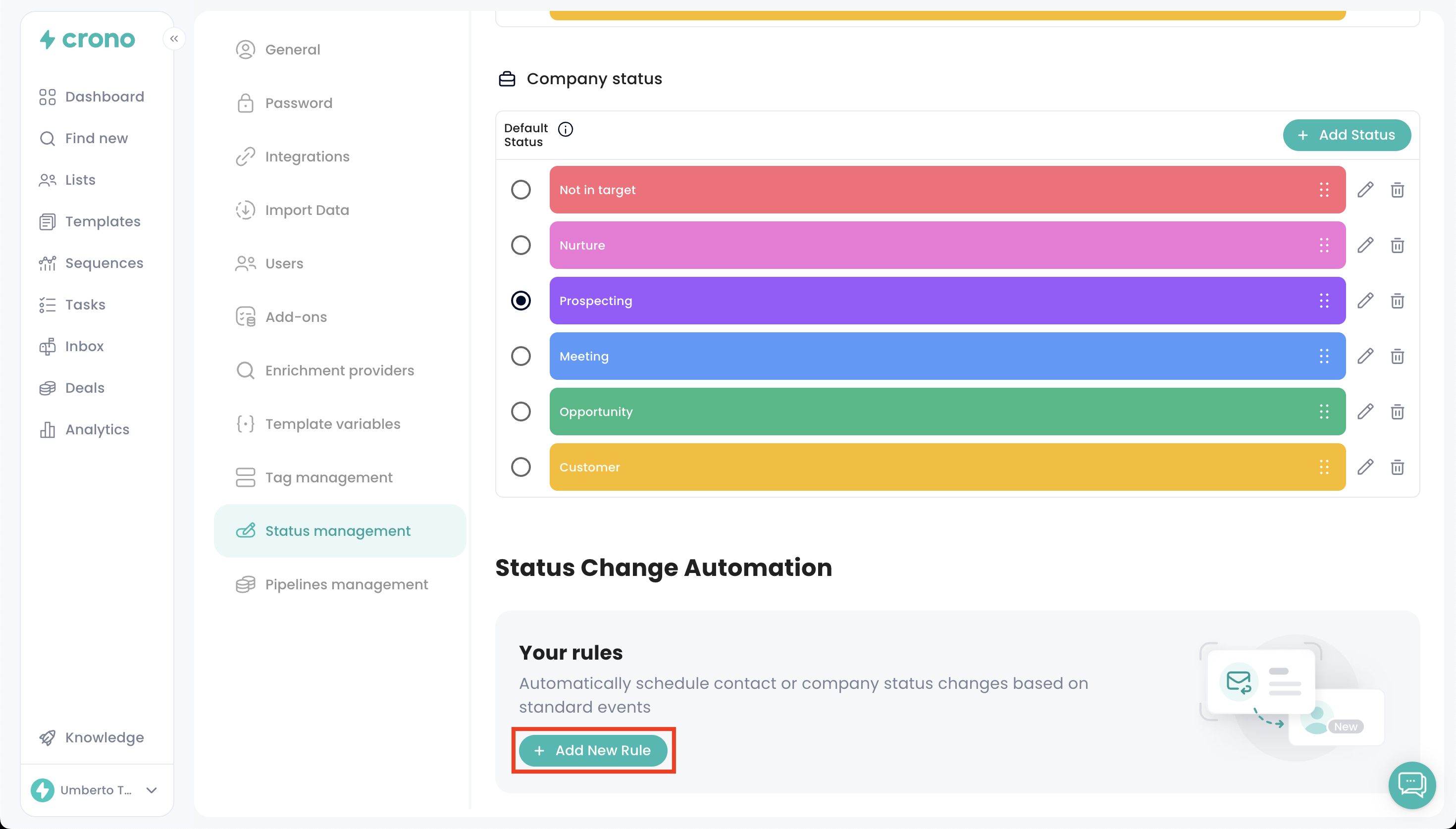Edit the Customer status with pencil icon

pos(1365,467)
